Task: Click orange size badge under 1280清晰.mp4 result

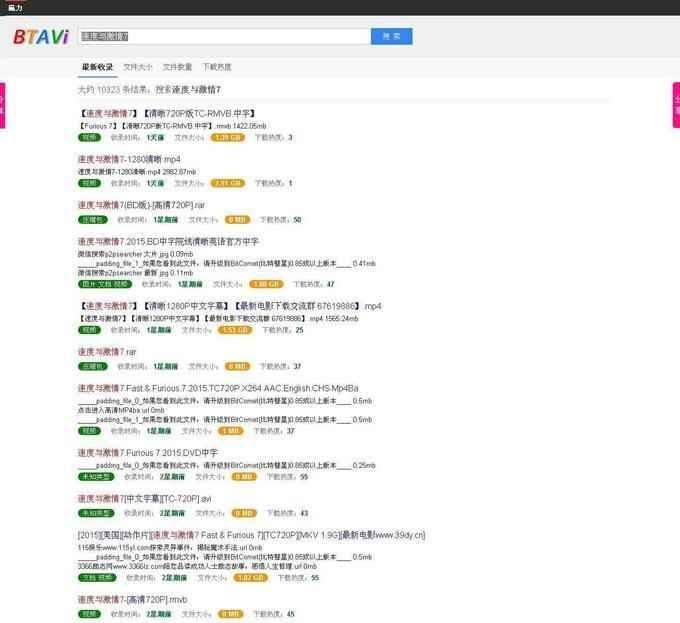Action: [x=228, y=183]
